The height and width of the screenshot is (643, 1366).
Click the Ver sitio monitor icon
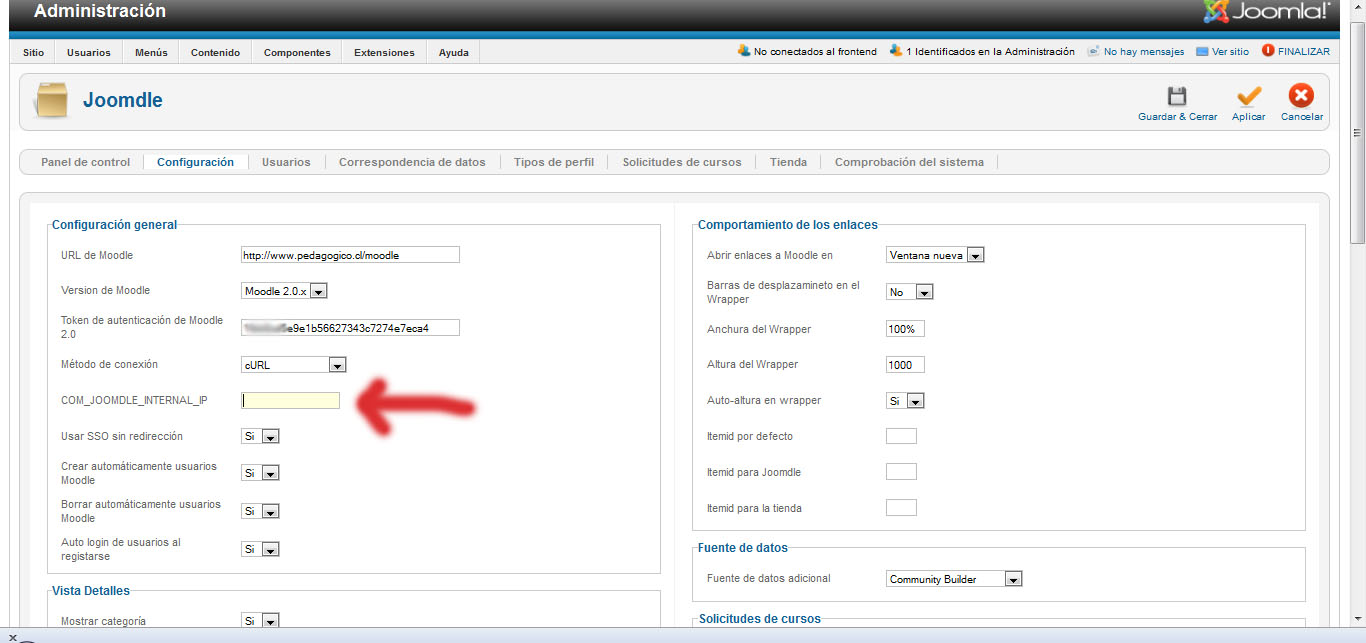click(1202, 51)
